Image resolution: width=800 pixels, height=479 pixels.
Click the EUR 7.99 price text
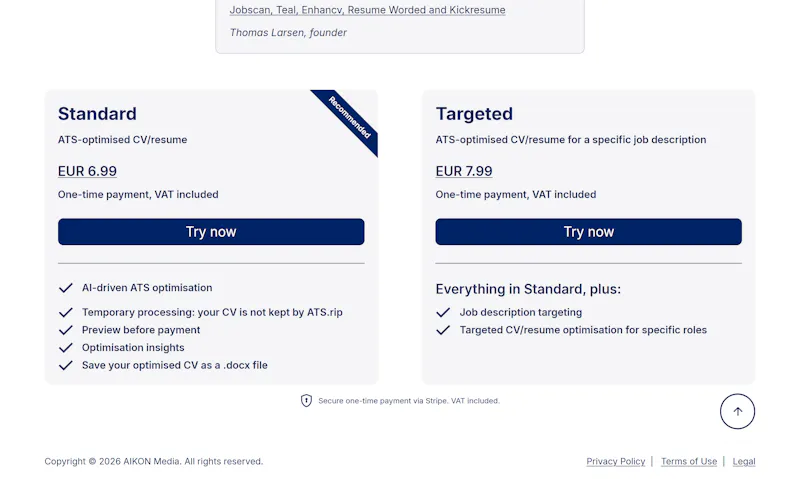click(x=464, y=171)
